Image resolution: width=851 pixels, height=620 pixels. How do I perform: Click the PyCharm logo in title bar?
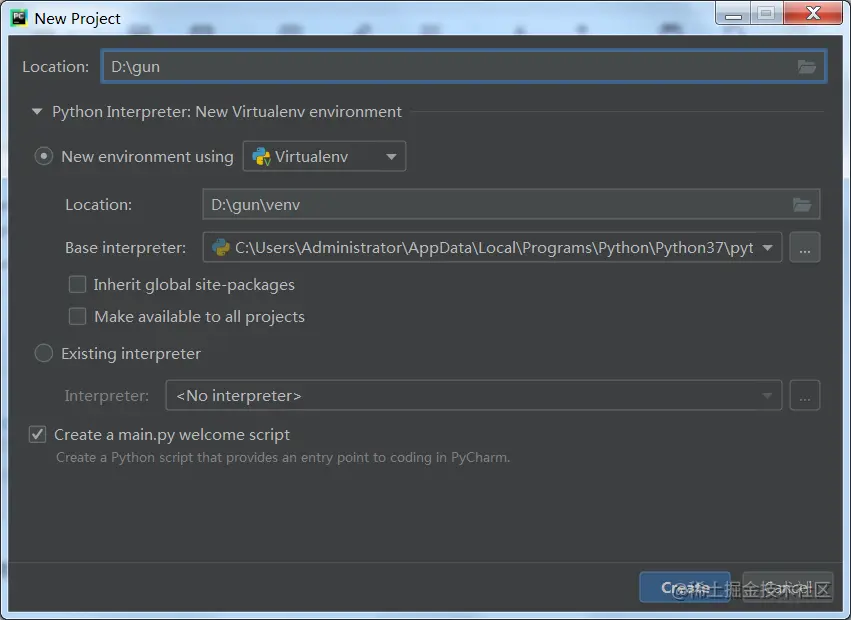click(18, 18)
